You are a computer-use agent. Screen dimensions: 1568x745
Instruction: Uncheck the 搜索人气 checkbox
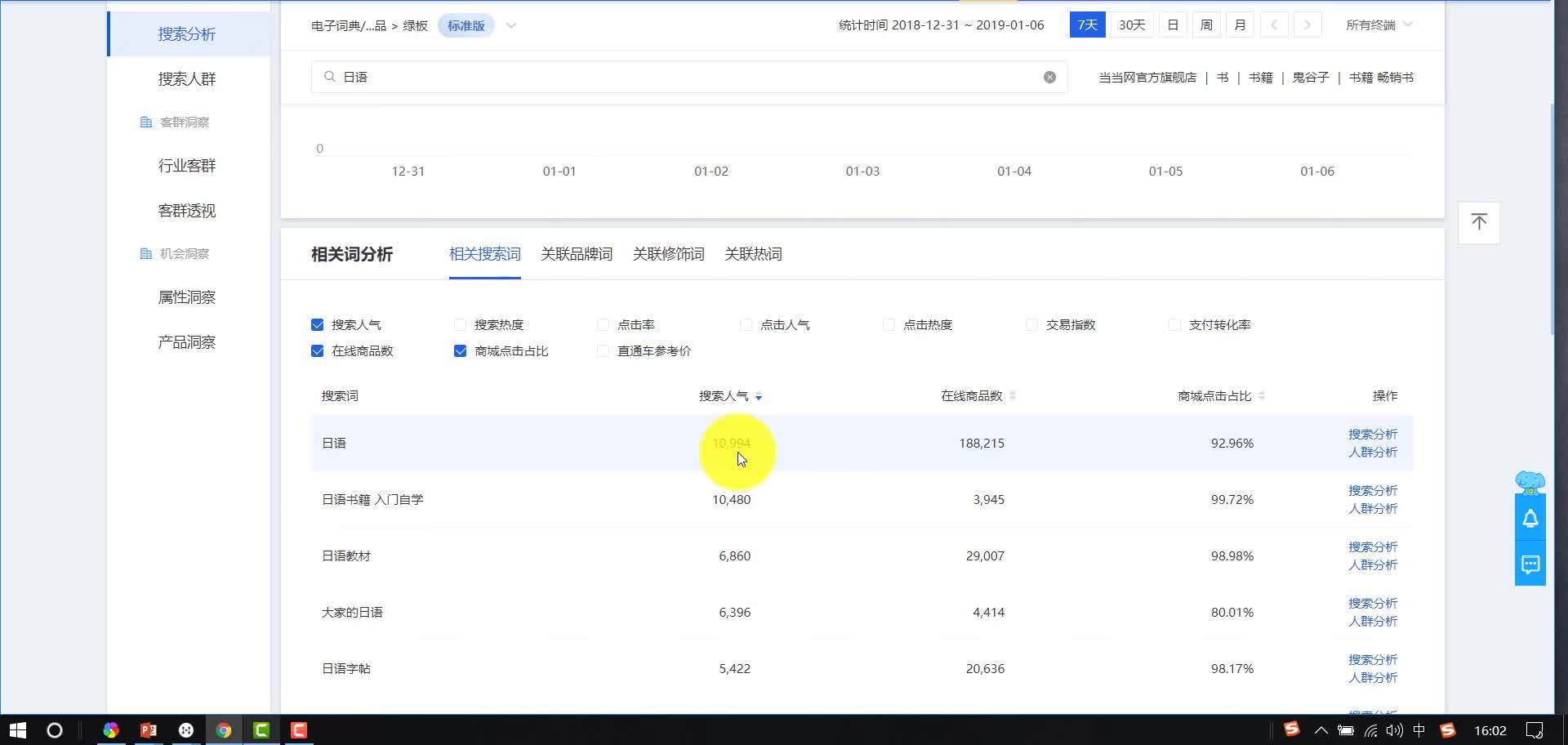pos(318,325)
